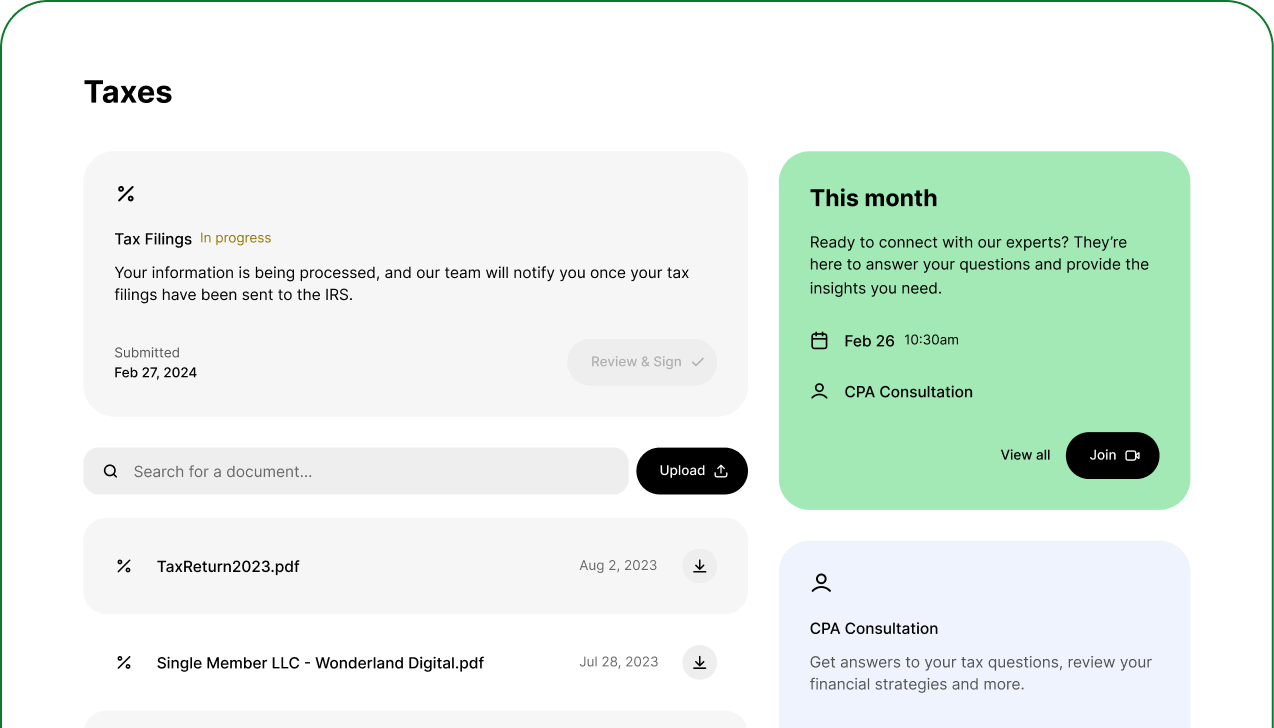Join the CPA consultation video call
The height and width of the screenshot is (728, 1274).
pos(1112,455)
